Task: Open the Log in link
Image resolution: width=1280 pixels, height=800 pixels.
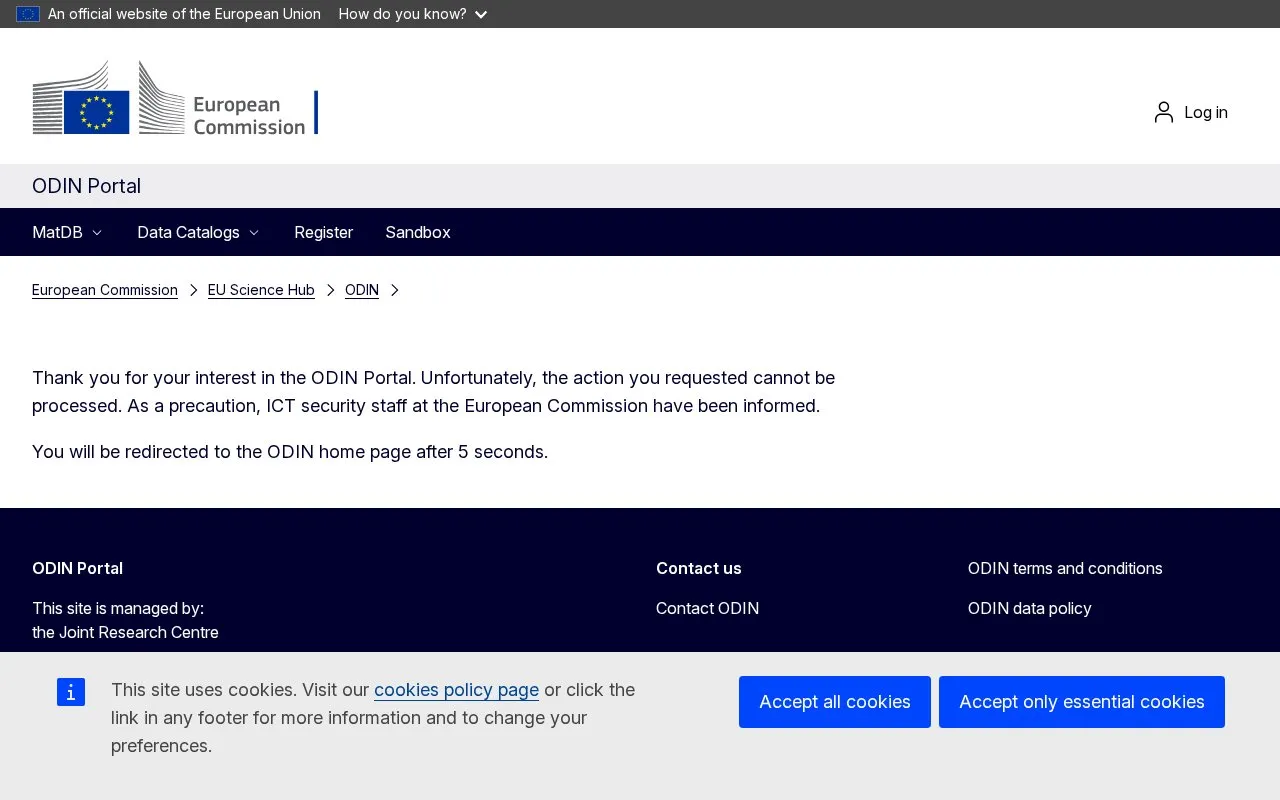Action: [x=1206, y=112]
